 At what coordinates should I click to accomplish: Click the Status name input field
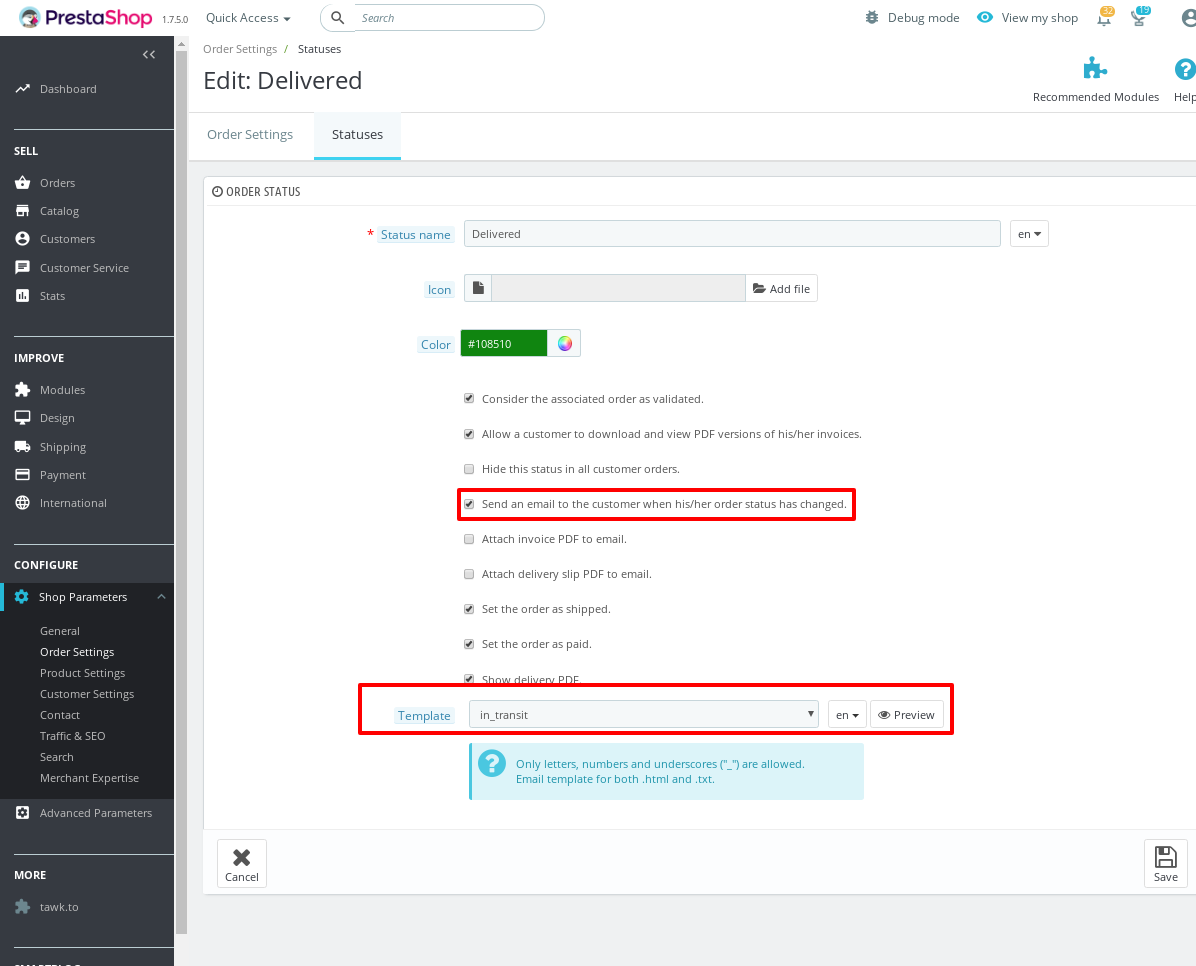pos(732,233)
